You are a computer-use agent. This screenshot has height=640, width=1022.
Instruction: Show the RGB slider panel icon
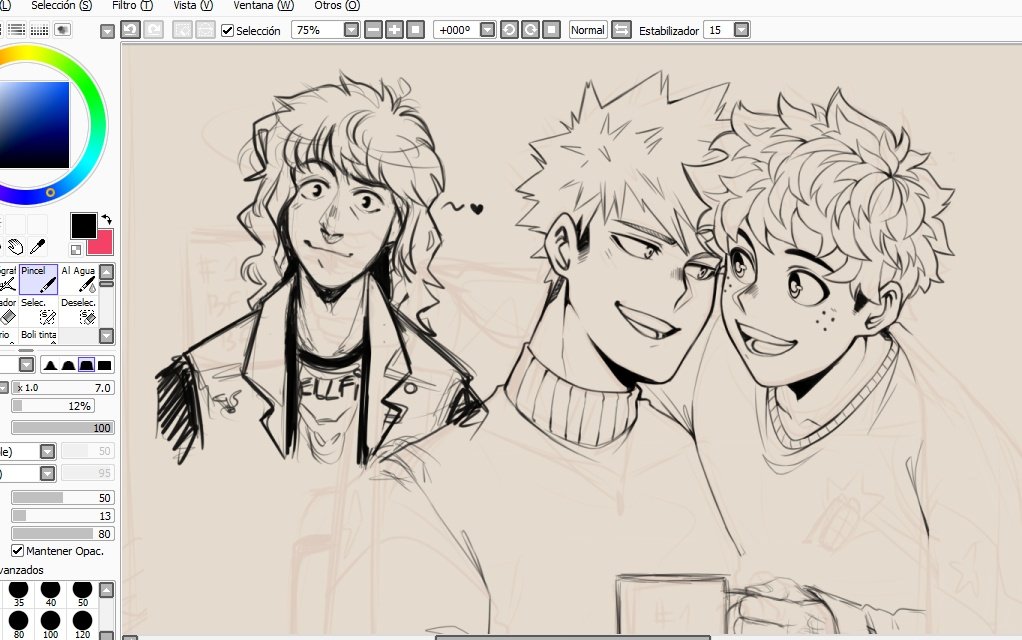[16, 29]
